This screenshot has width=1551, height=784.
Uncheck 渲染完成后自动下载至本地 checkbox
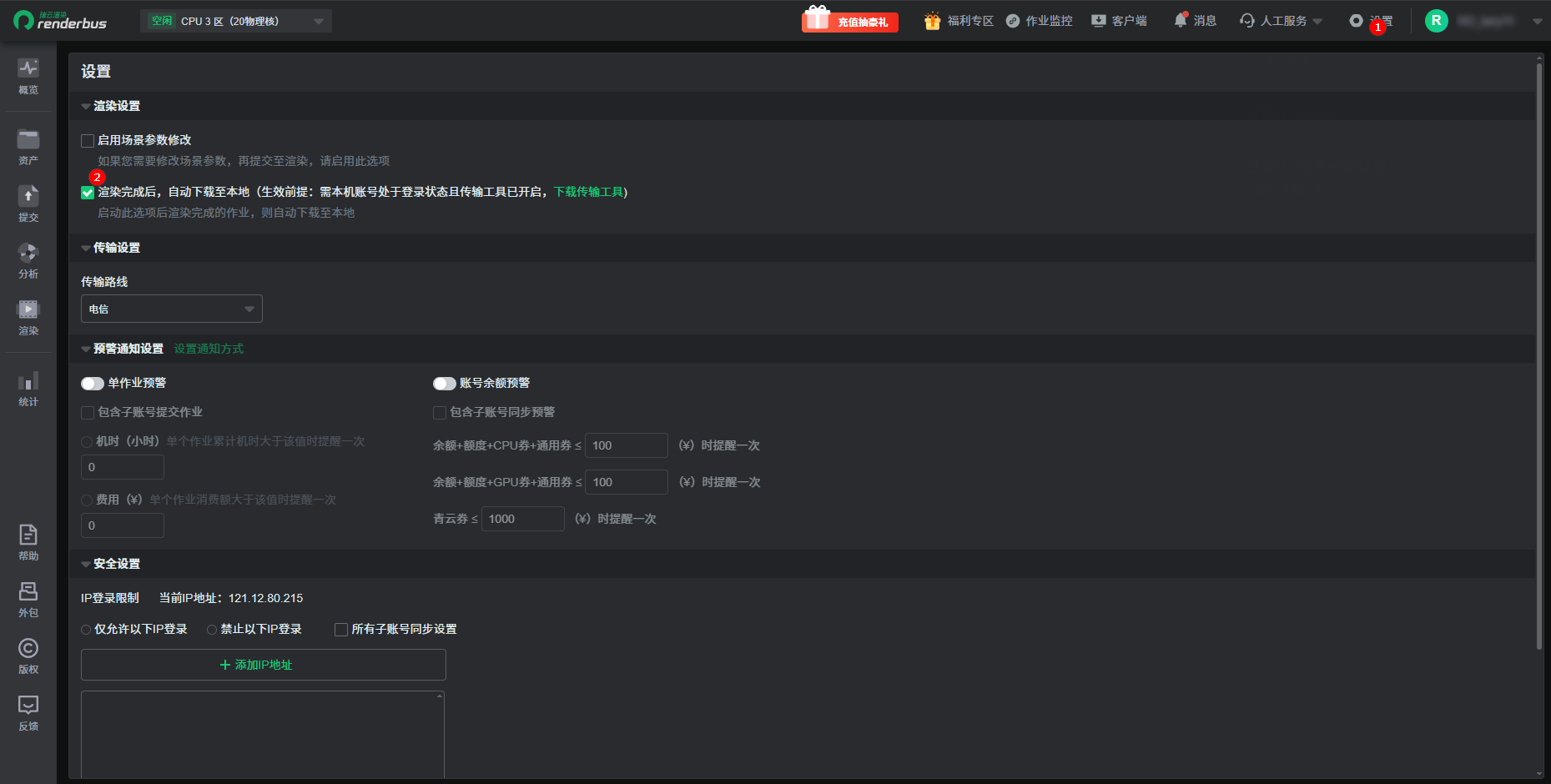(x=88, y=193)
